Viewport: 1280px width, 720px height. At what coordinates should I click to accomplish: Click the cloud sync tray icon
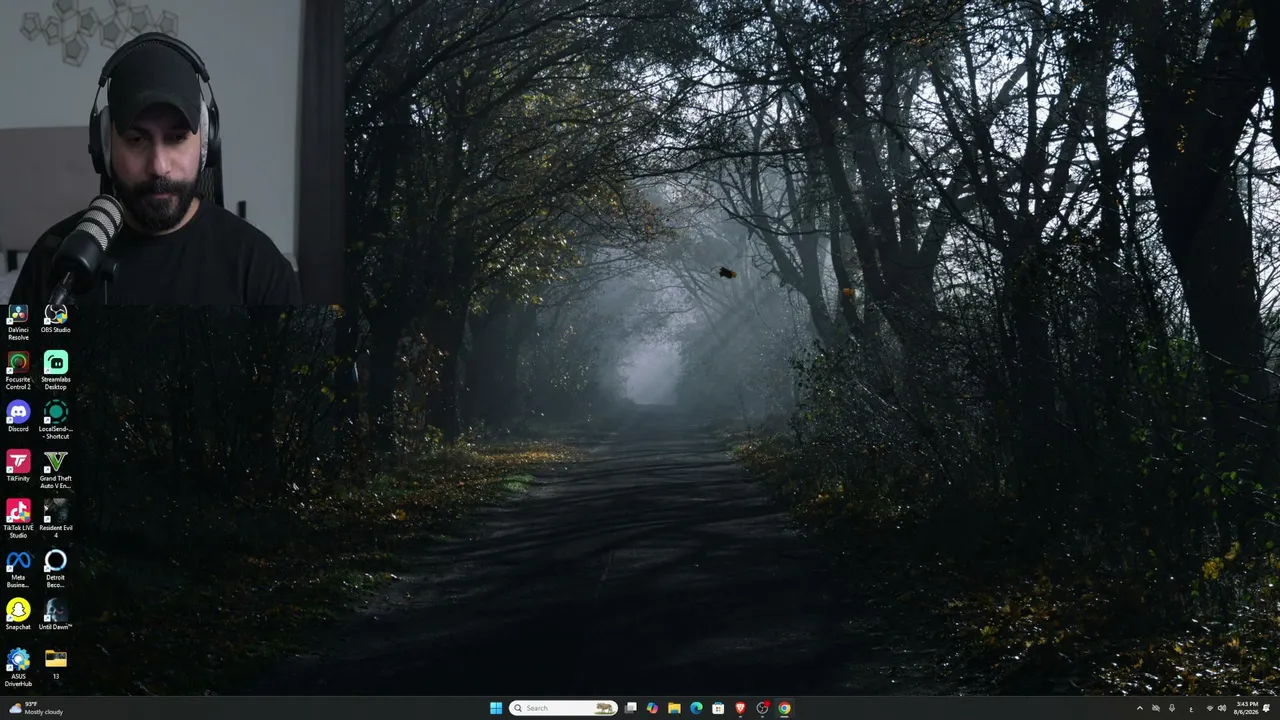1156,708
